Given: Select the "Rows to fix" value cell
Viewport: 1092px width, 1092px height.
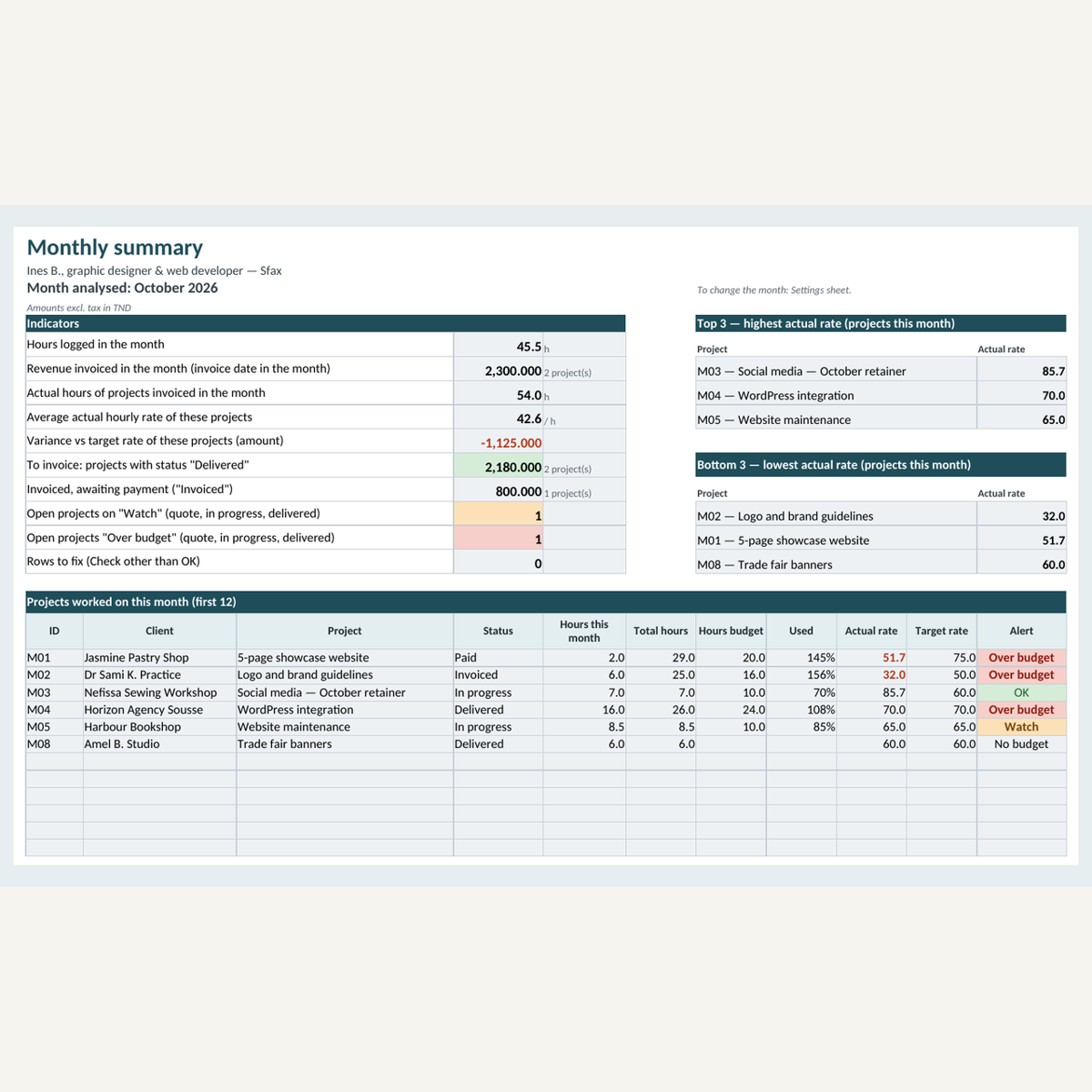Looking at the screenshot, I should 499,561.
